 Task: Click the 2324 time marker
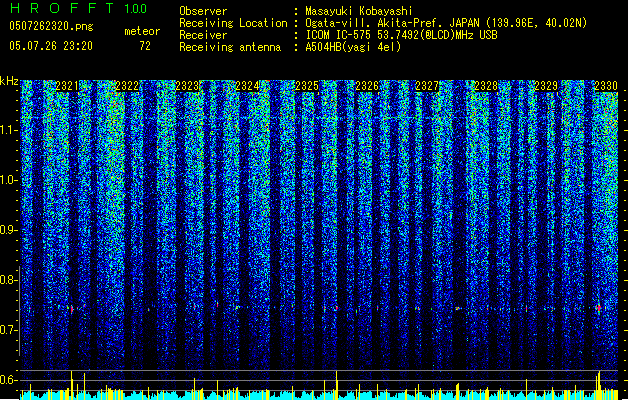pyautogui.click(x=247, y=86)
